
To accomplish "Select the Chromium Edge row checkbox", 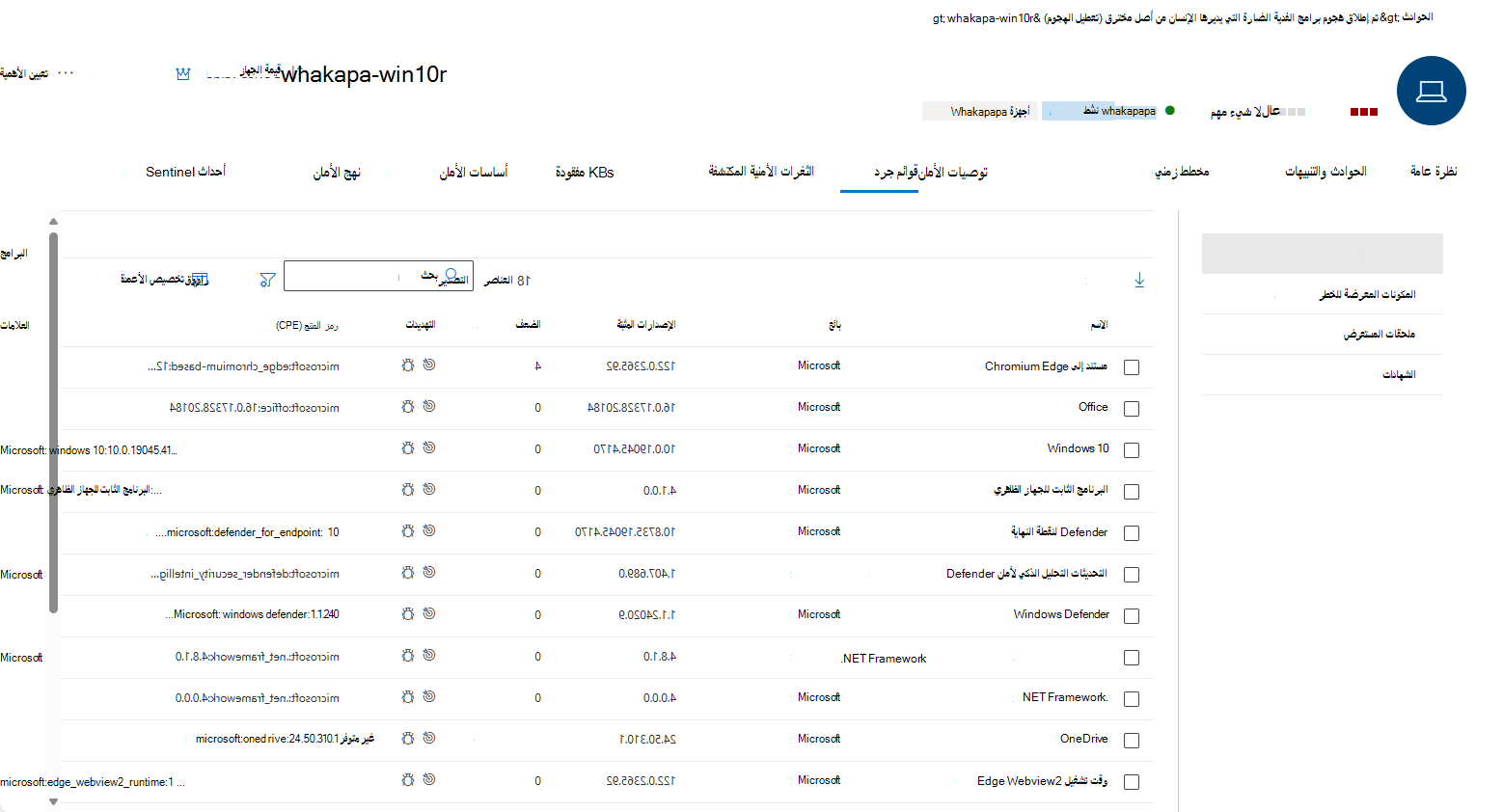I will click(1132, 367).
